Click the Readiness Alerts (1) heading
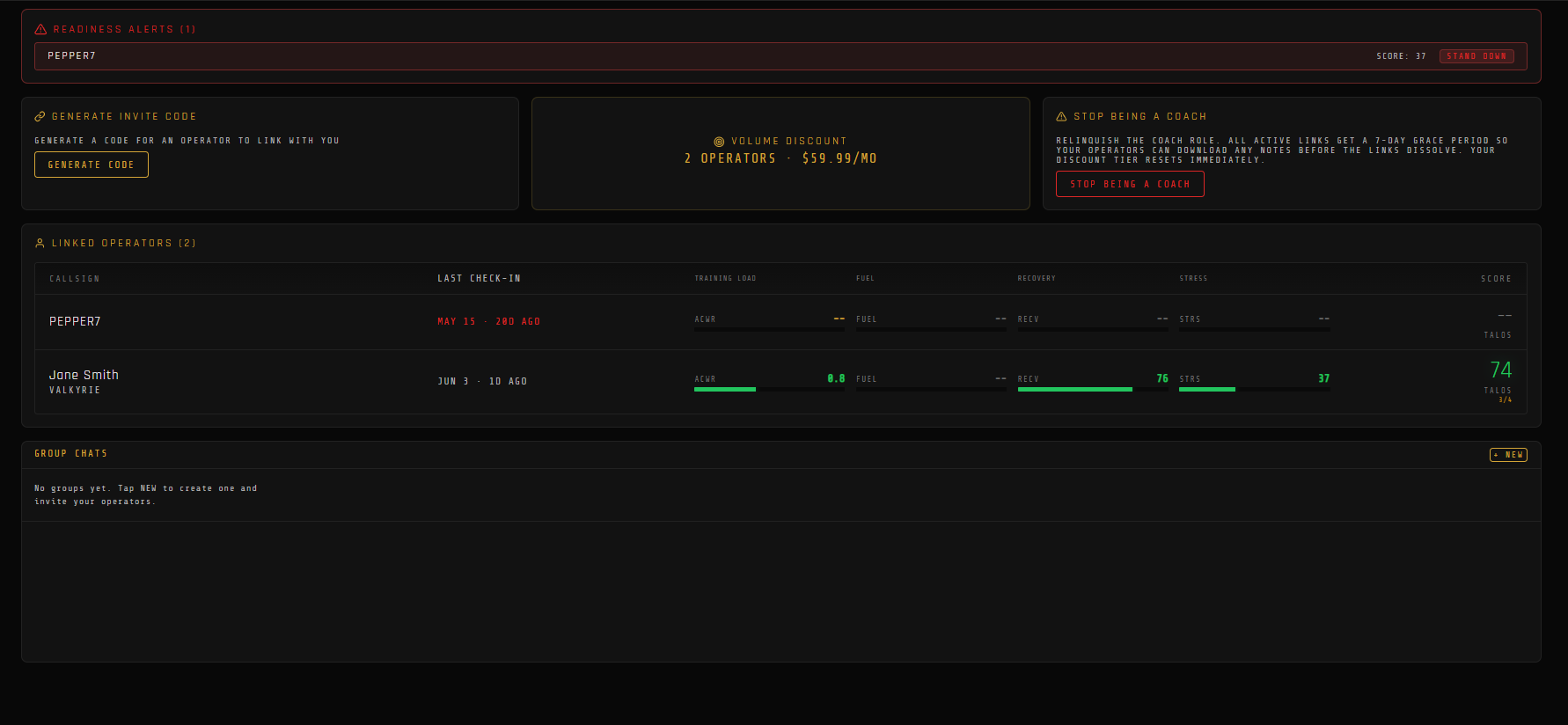Viewport: 1568px width, 725px height. coord(124,29)
